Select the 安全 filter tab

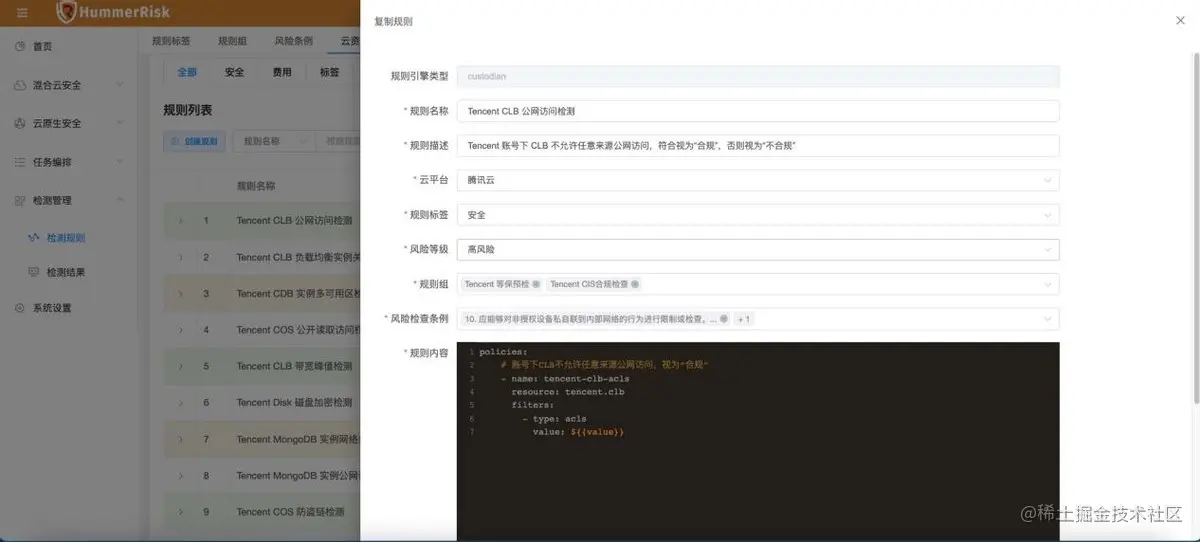tap(234, 72)
